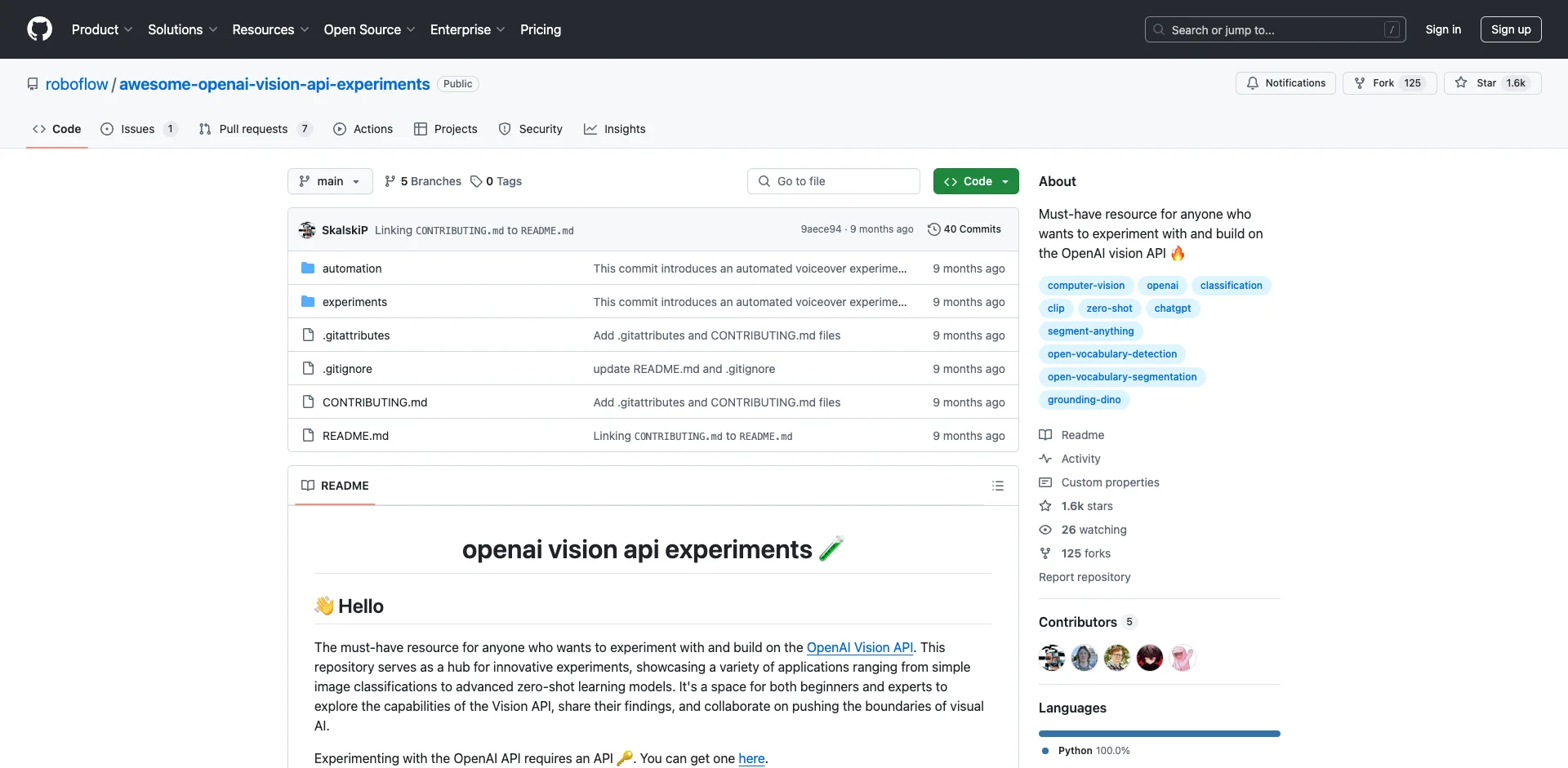
Task: Open Custom properties in About sidebar
Action: point(1099,482)
